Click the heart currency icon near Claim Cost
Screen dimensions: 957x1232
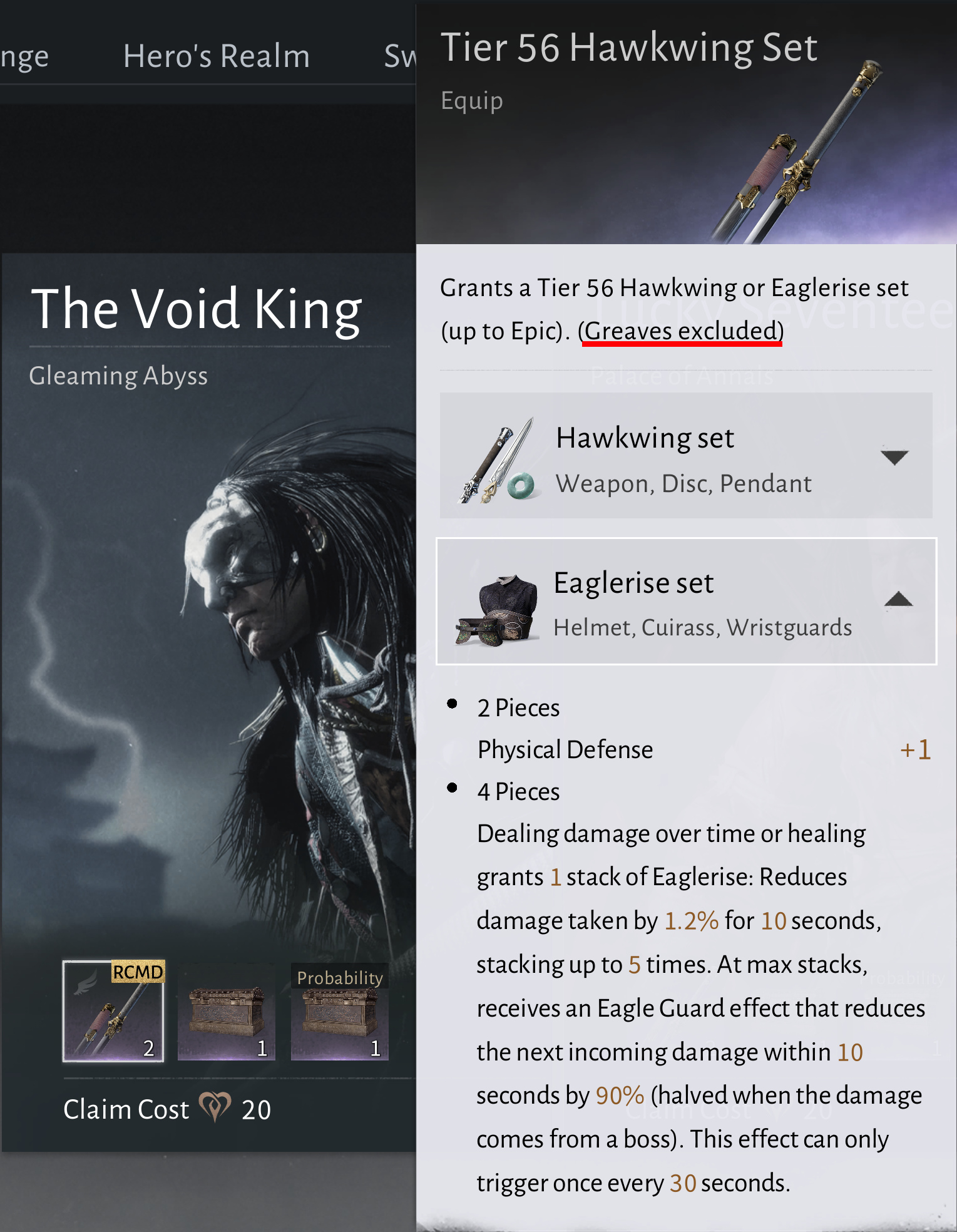click(215, 1107)
